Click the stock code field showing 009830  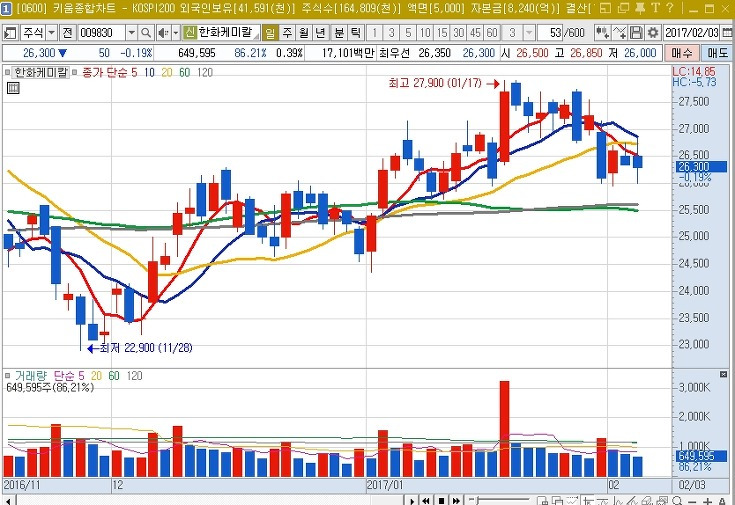[102, 33]
